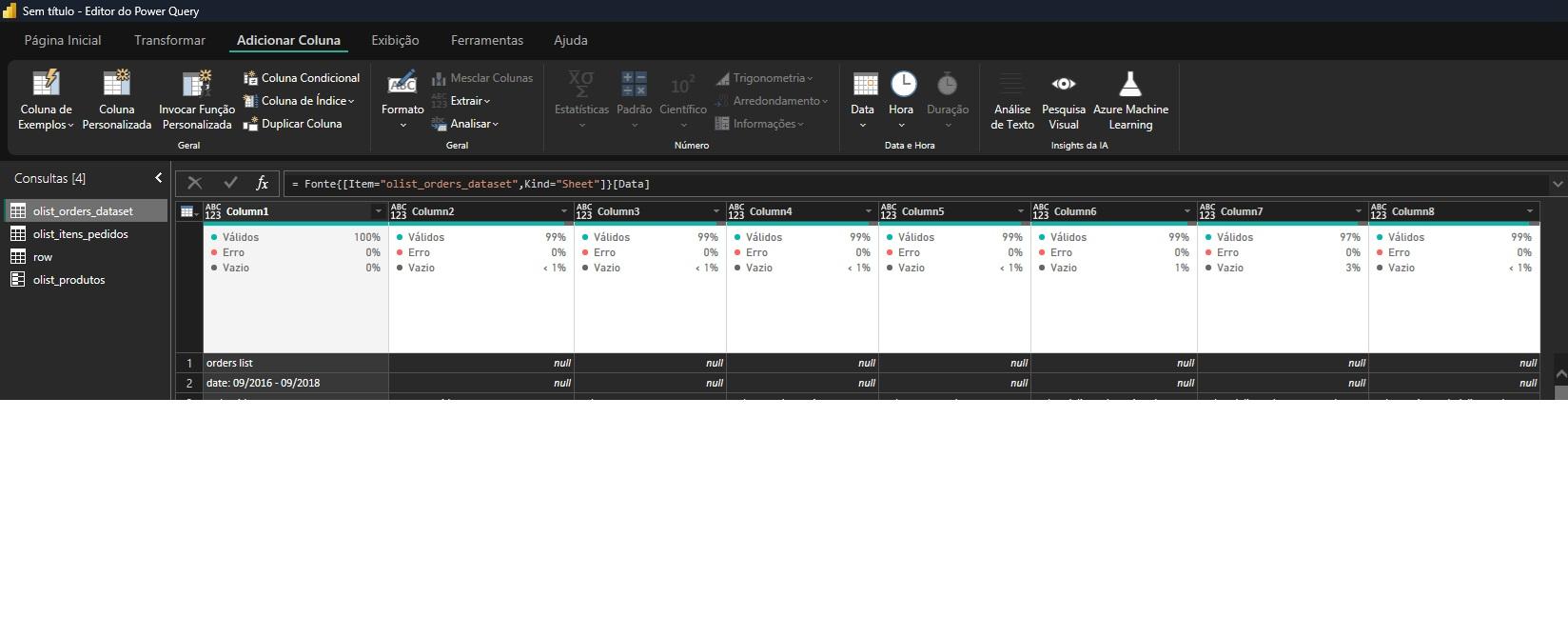The width and height of the screenshot is (1568, 617).
Task: Open Column1 filter dropdown
Action: click(x=378, y=211)
